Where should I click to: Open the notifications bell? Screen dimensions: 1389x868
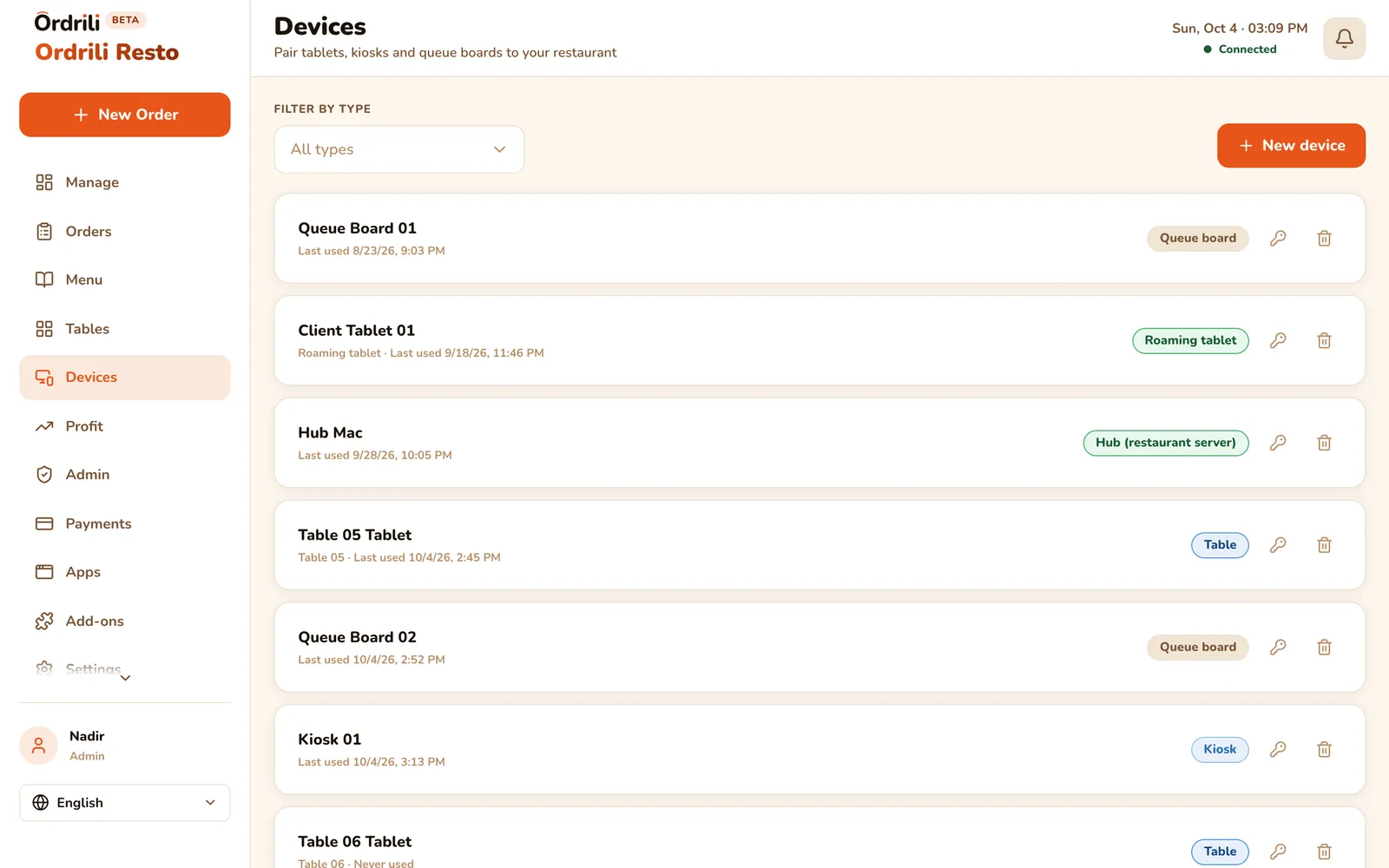pyautogui.click(x=1344, y=38)
